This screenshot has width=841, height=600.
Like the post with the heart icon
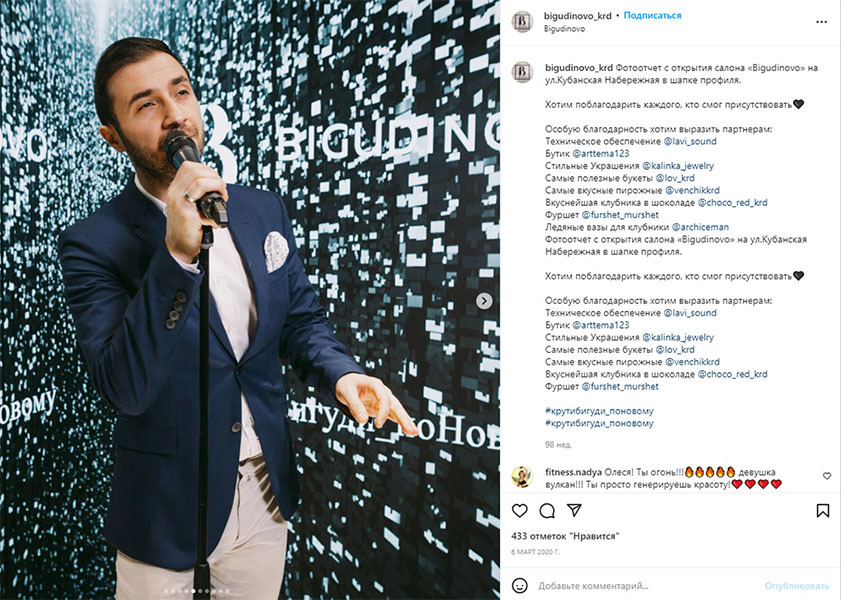pos(519,510)
